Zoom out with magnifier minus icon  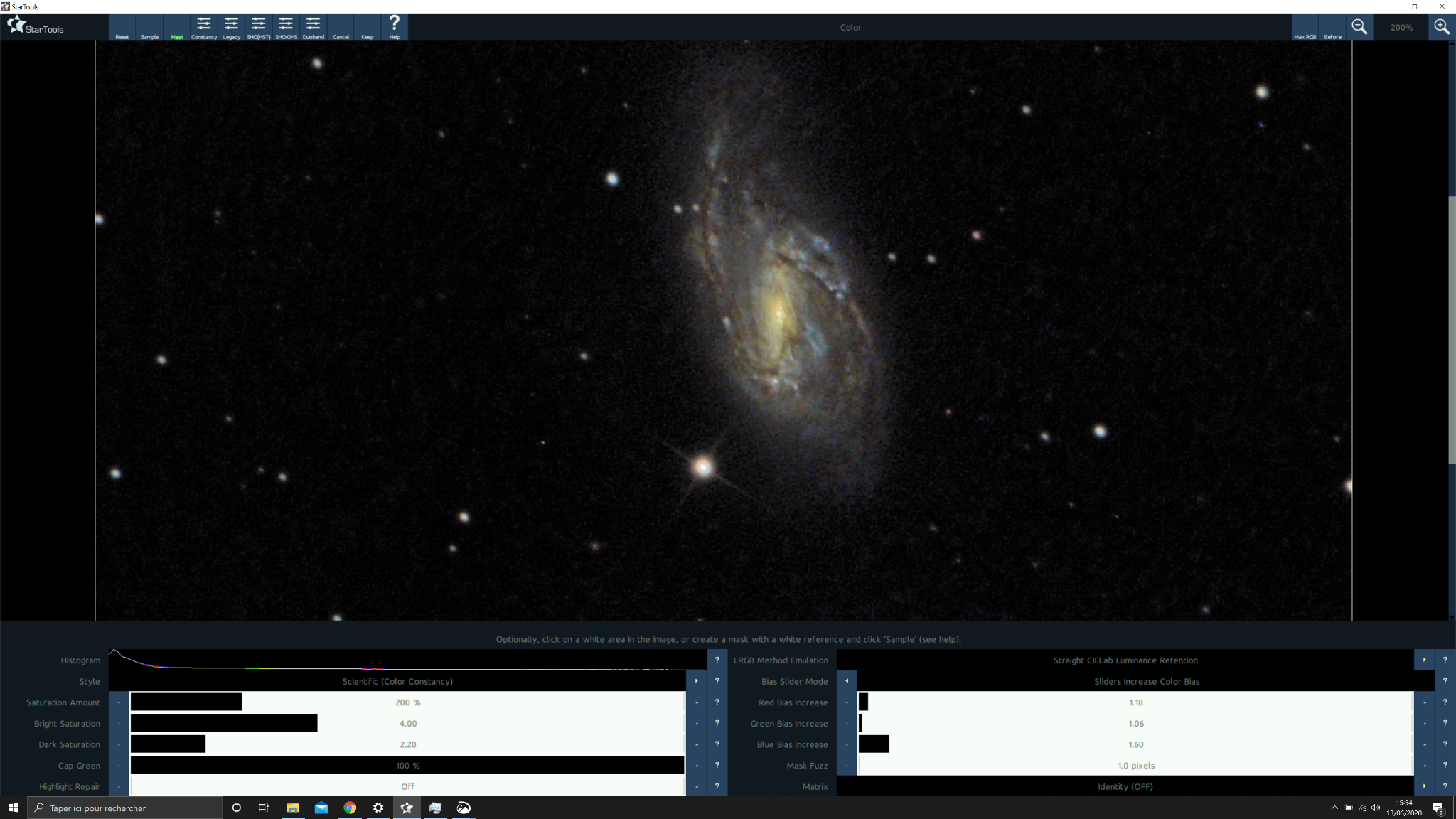coord(1359,27)
